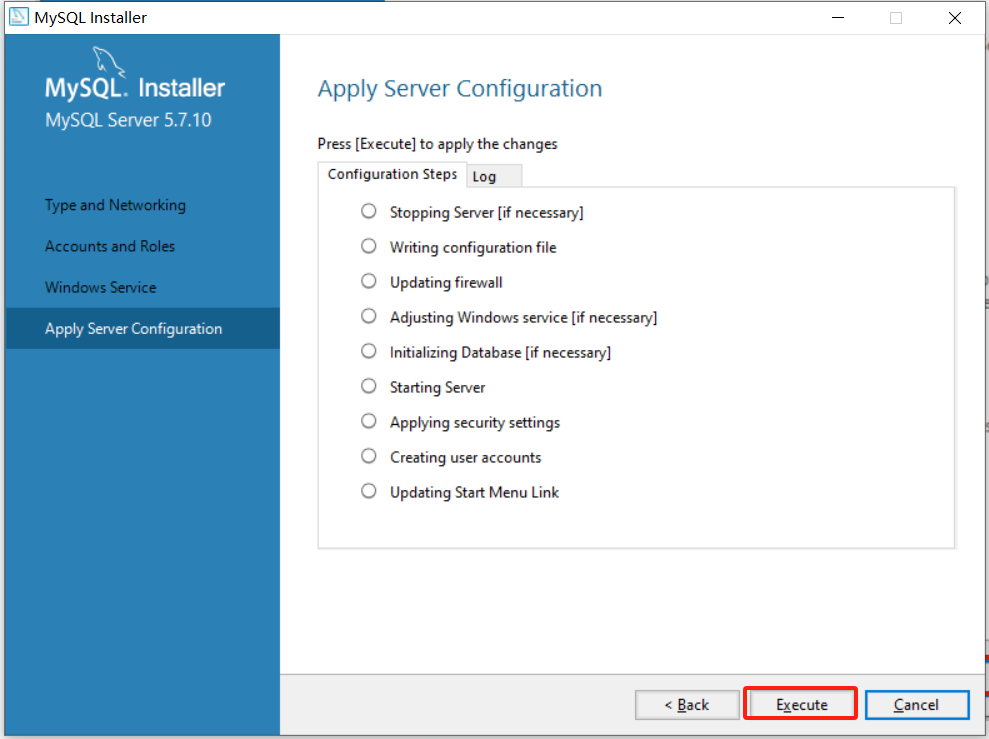The height and width of the screenshot is (739, 989).
Task: Select Apply Server Configuration sidebar item
Action: 133,329
